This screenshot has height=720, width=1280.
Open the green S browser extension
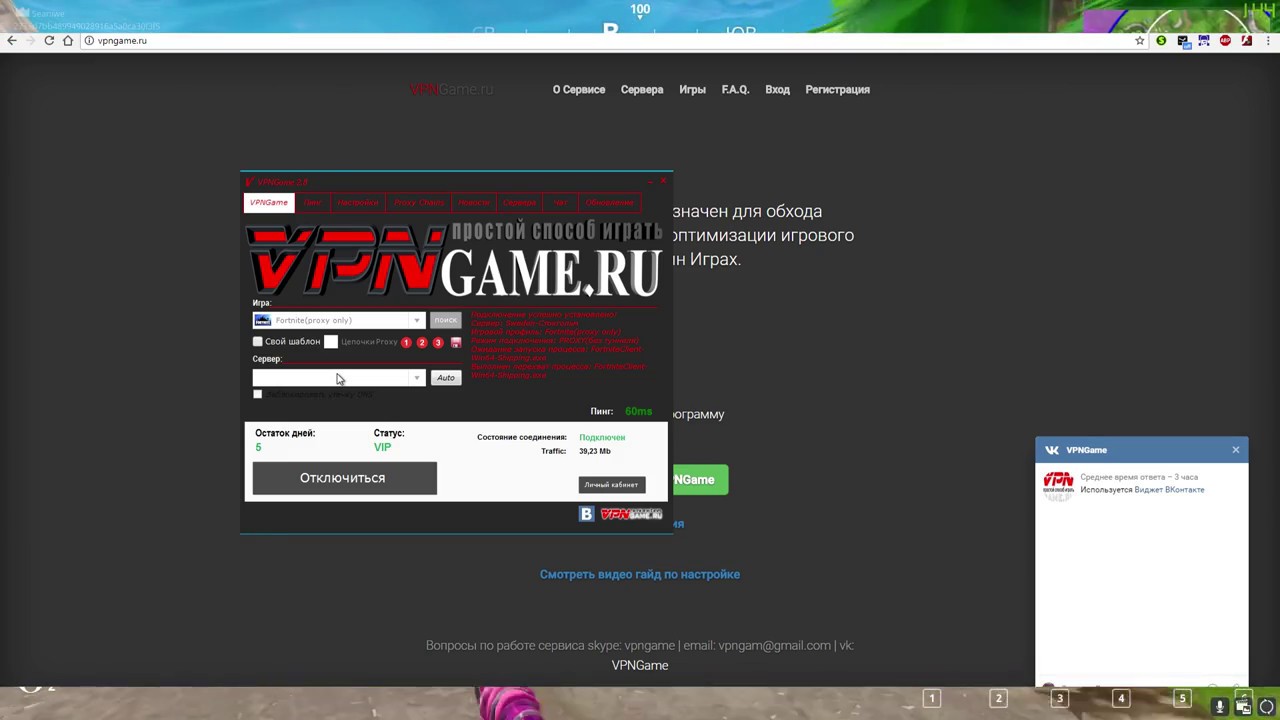point(1161,41)
